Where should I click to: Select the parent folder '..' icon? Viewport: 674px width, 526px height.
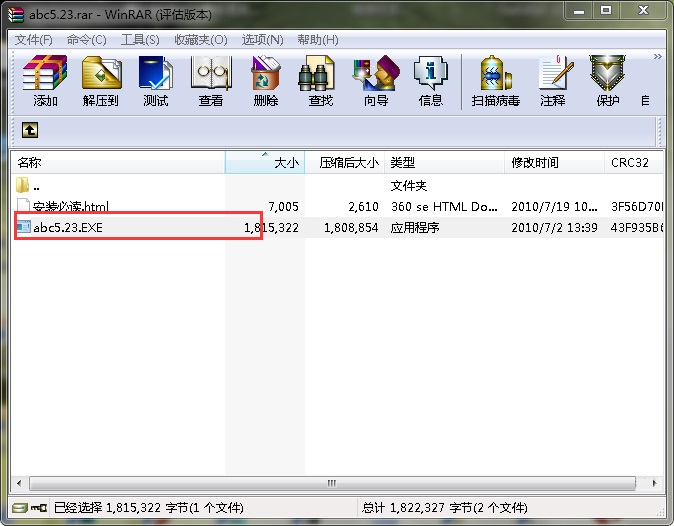point(22,185)
